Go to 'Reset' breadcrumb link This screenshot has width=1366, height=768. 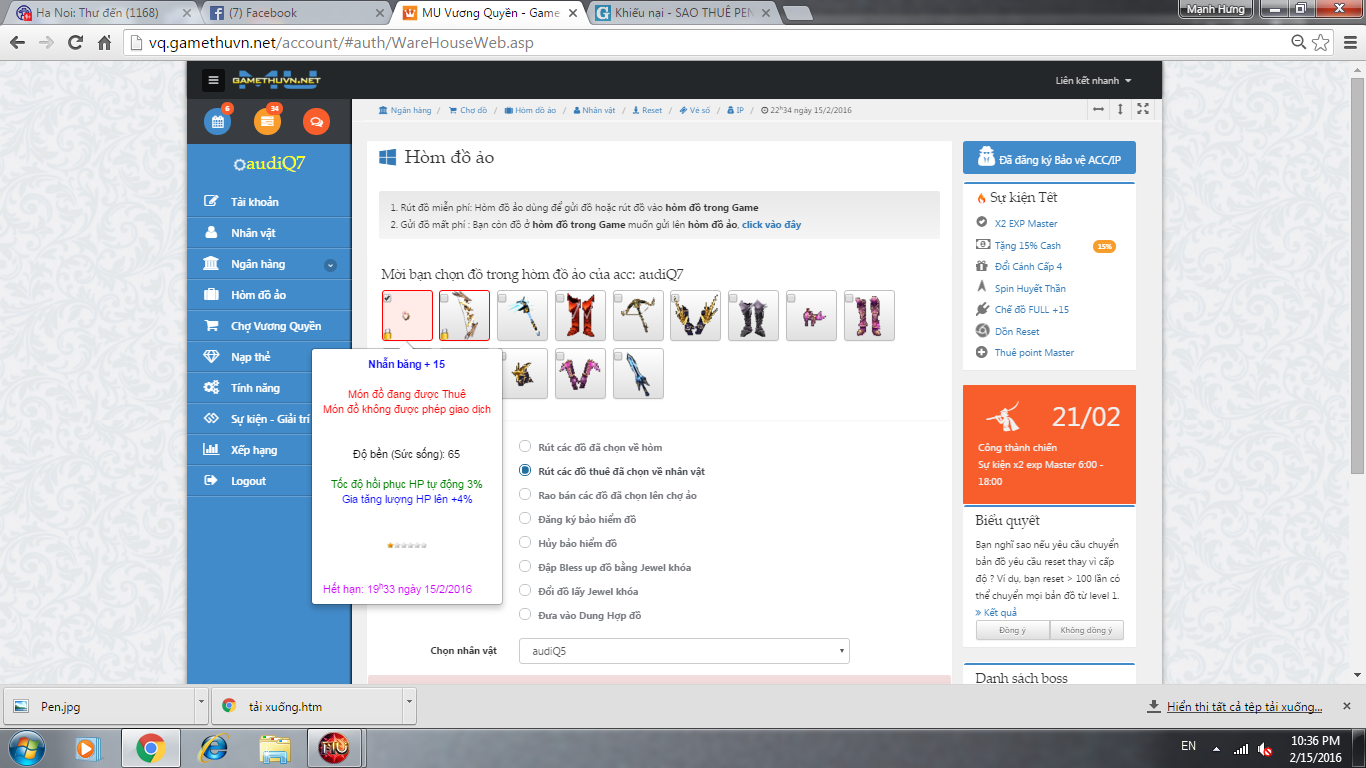click(x=647, y=110)
